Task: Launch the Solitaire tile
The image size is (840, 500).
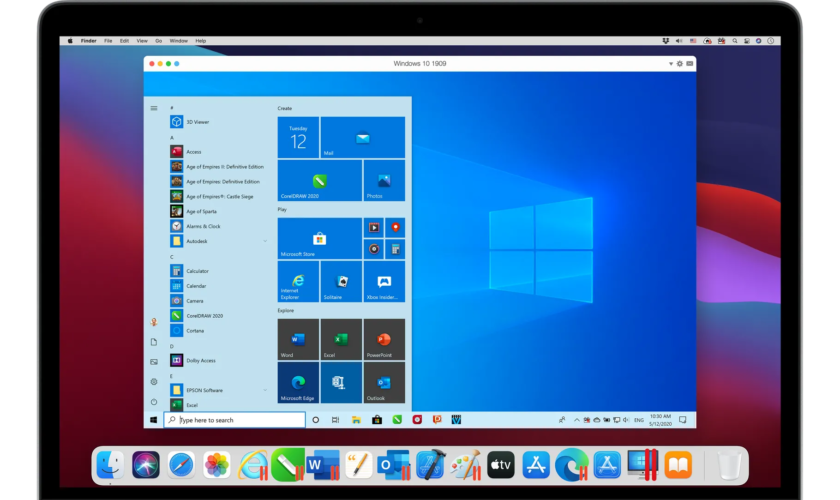Action: [341, 281]
